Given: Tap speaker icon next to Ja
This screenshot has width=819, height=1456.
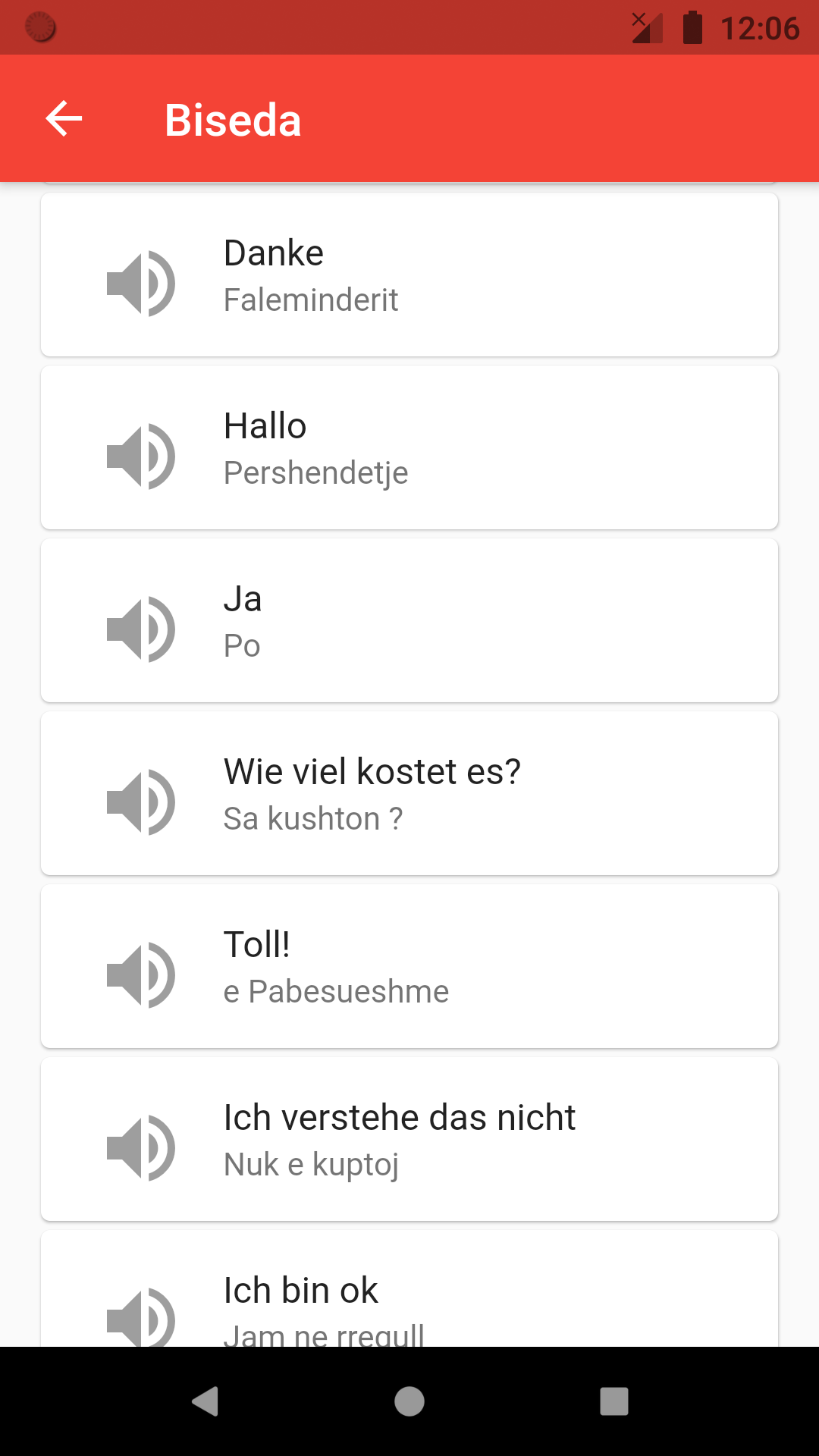Looking at the screenshot, I should tap(141, 629).
